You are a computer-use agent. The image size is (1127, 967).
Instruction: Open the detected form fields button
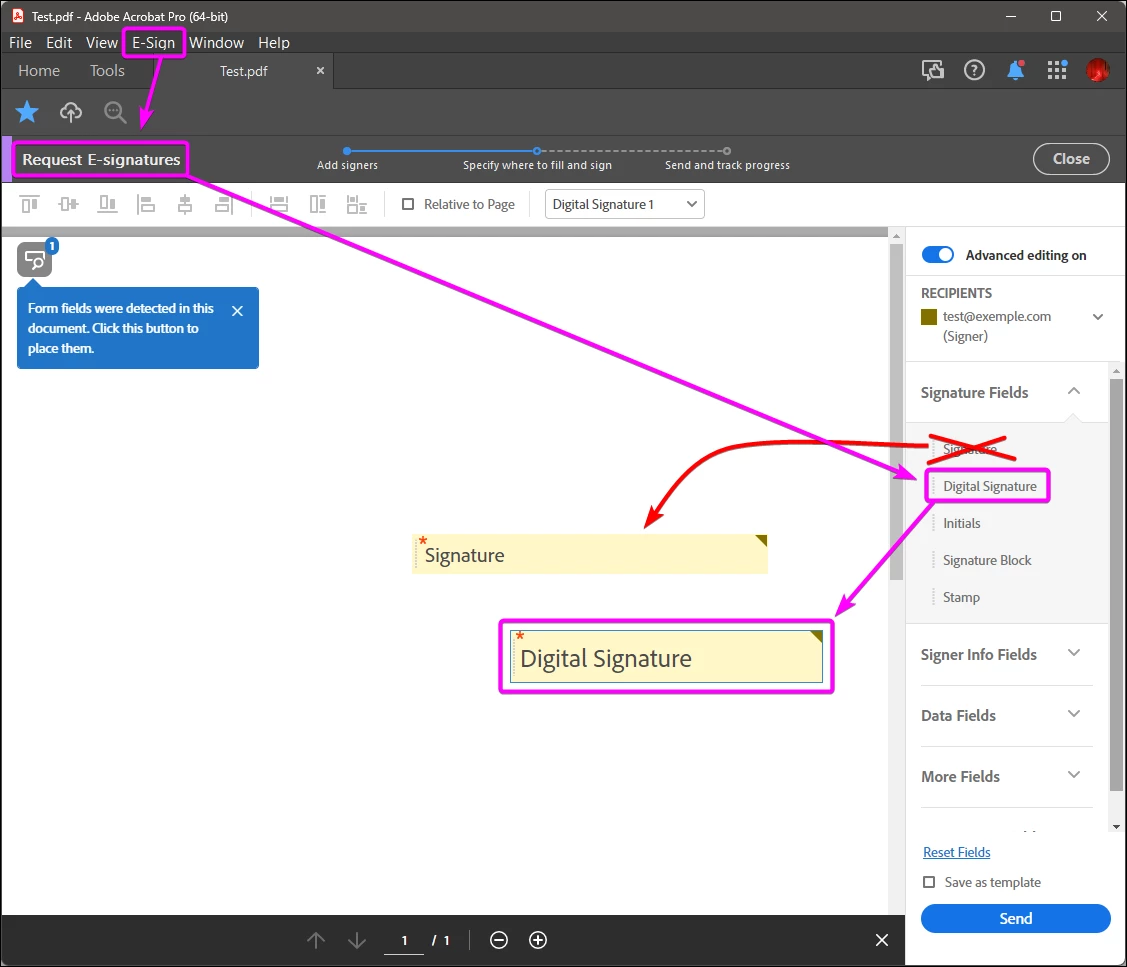[x=34, y=260]
